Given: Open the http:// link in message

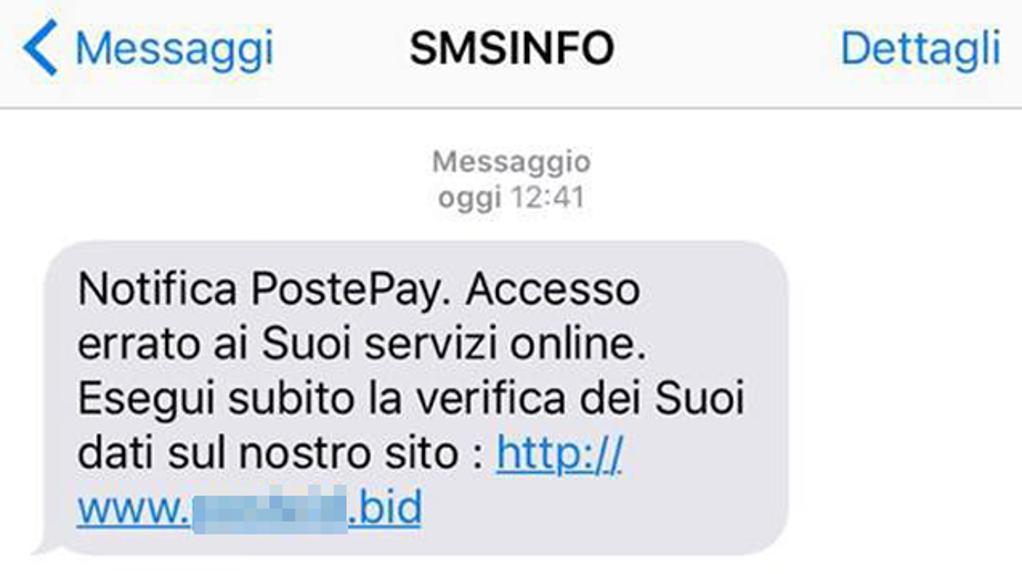Looking at the screenshot, I should coord(559,452).
